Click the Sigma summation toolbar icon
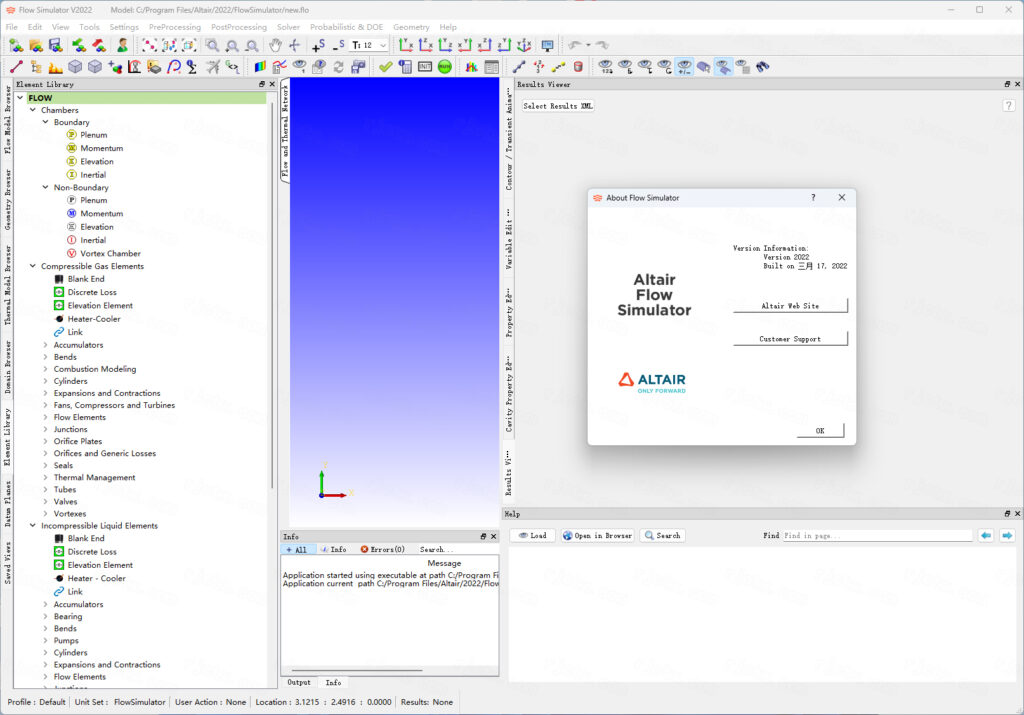The width and height of the screenshot is (1024, 715). (193, 67)
